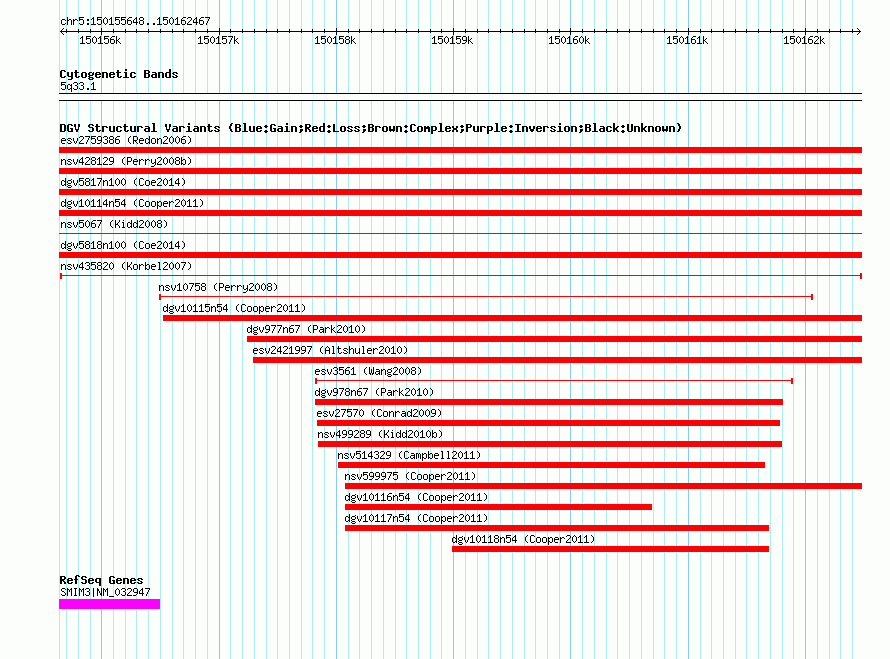The image size is (890, 659).
Task: Select dgv10115n54 (Cooper2011) label
Action: (234, 308)
